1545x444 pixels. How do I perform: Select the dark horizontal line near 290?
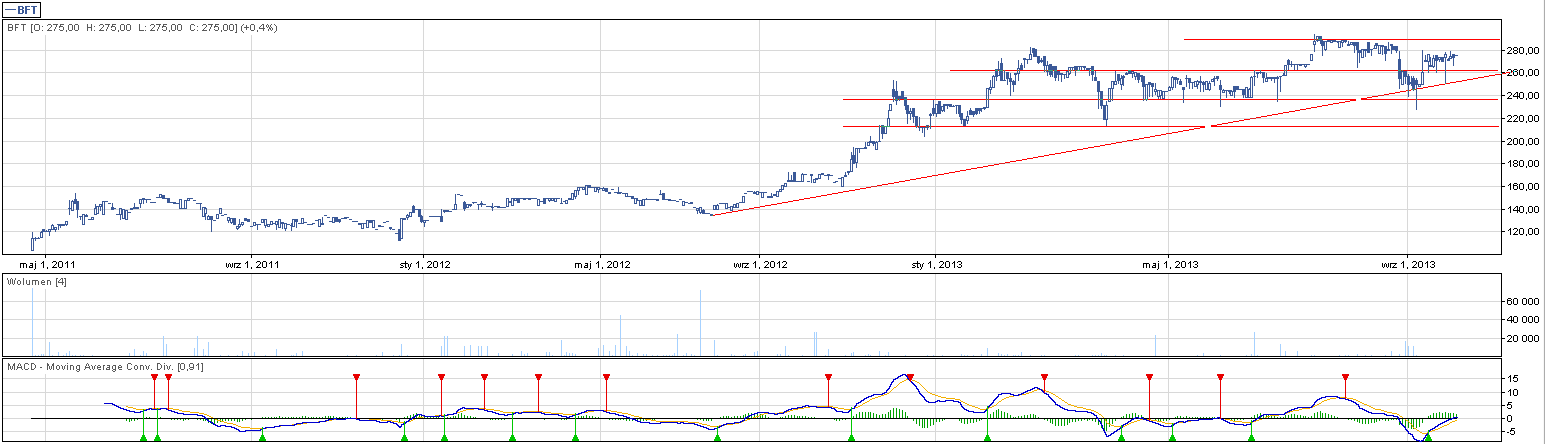point(1342,39)
